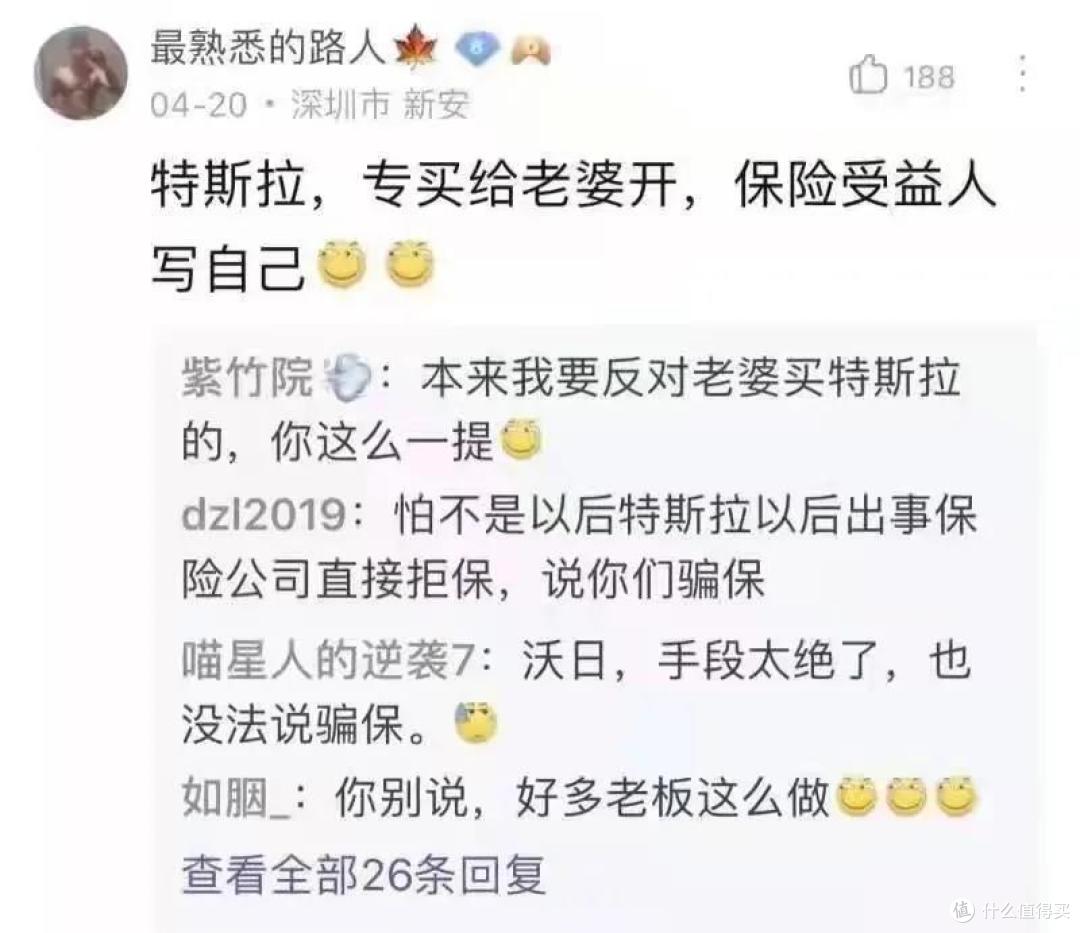Viewport: 1080px width, 933px height.
Task: Open the three-dot more options menu
Action: (1023, 74)
